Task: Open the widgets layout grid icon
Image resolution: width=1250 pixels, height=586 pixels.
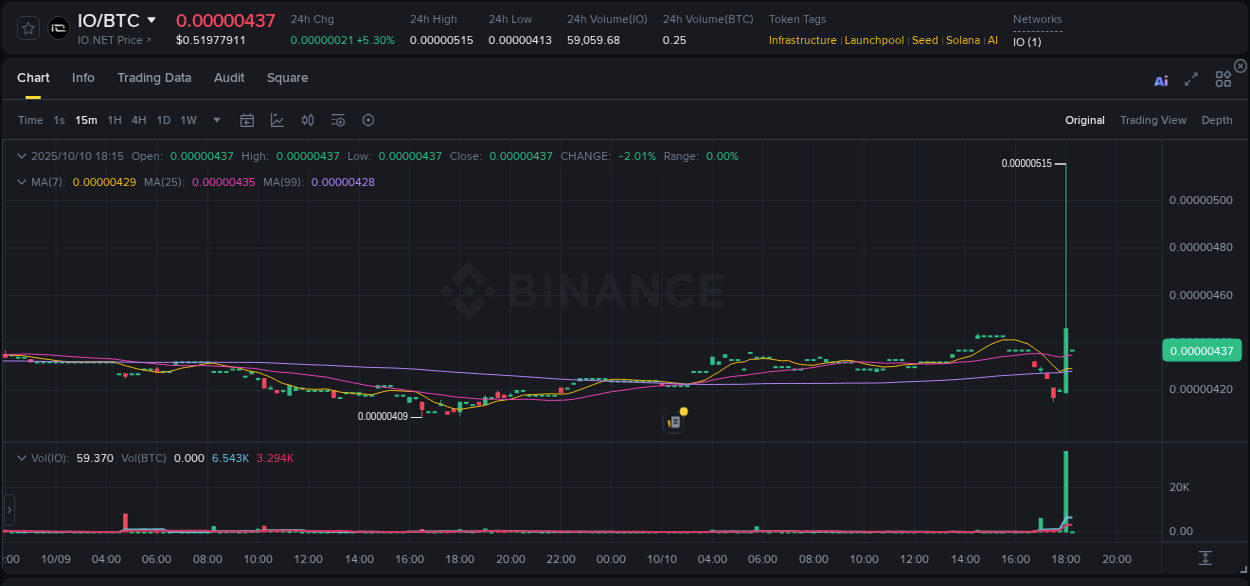Action: pyautogui.click(x=1223, y=79)
